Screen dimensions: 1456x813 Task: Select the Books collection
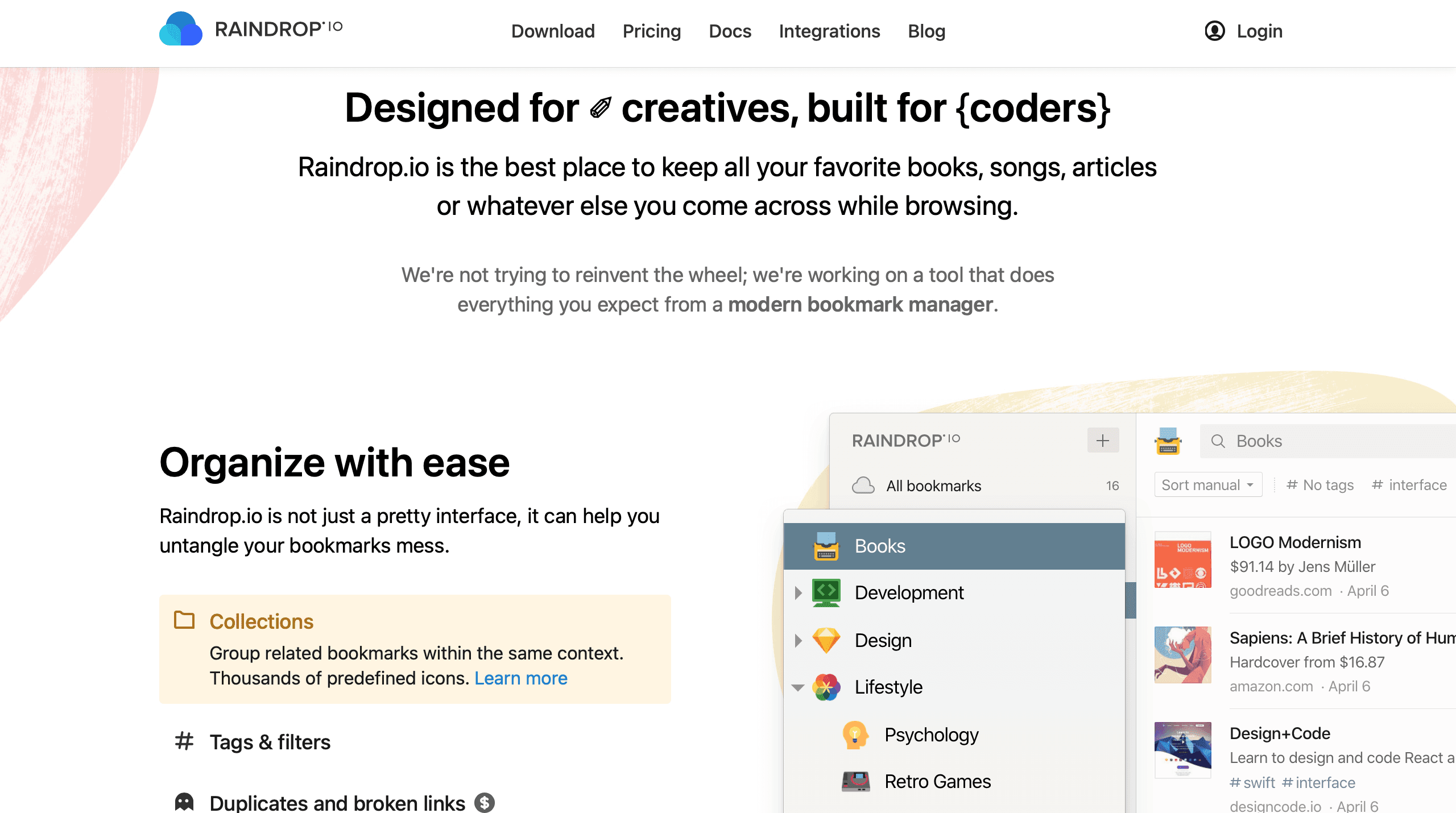tap(954, 546)
